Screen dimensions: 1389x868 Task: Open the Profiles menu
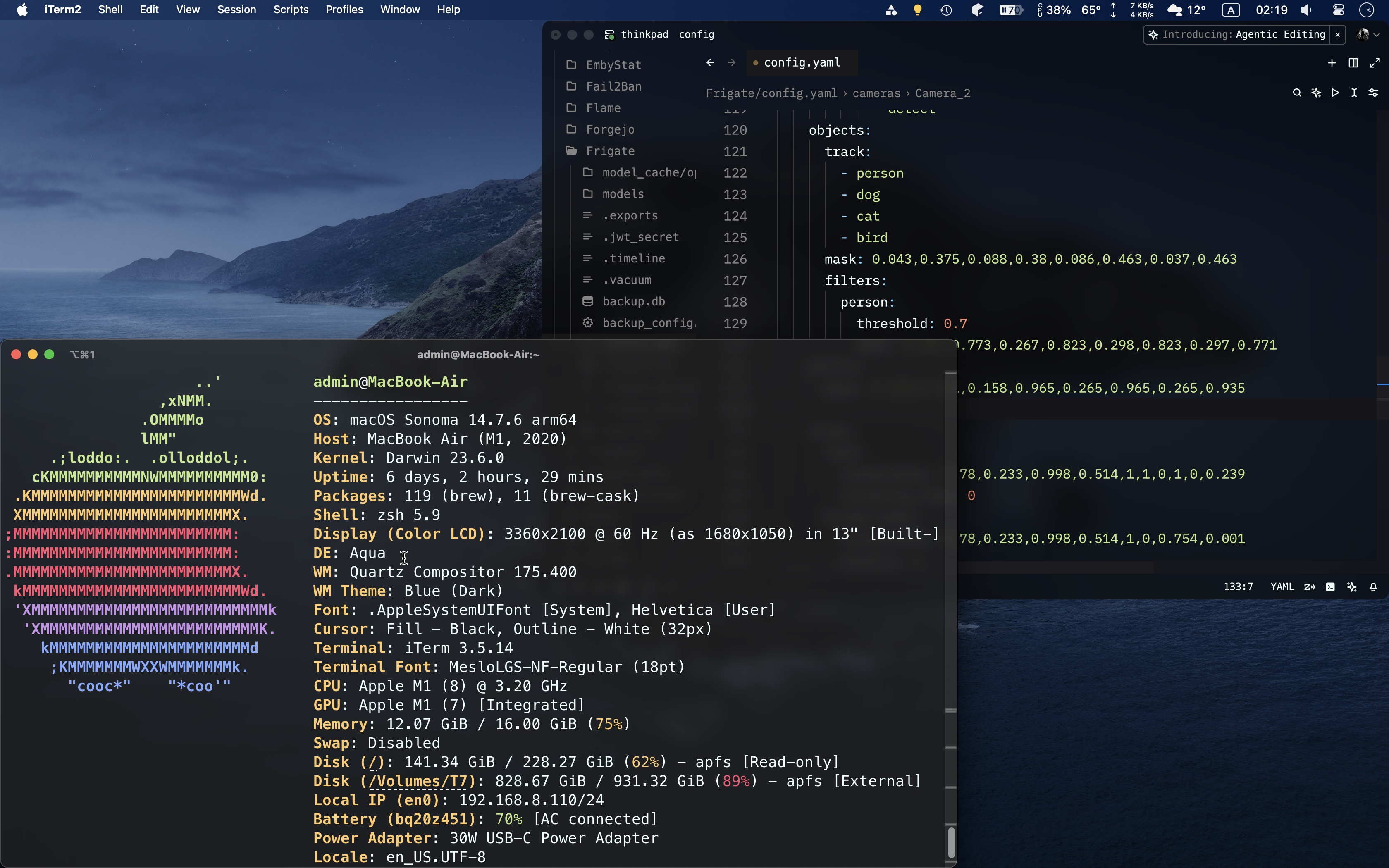pyautogui.click(x=344, y=10)
